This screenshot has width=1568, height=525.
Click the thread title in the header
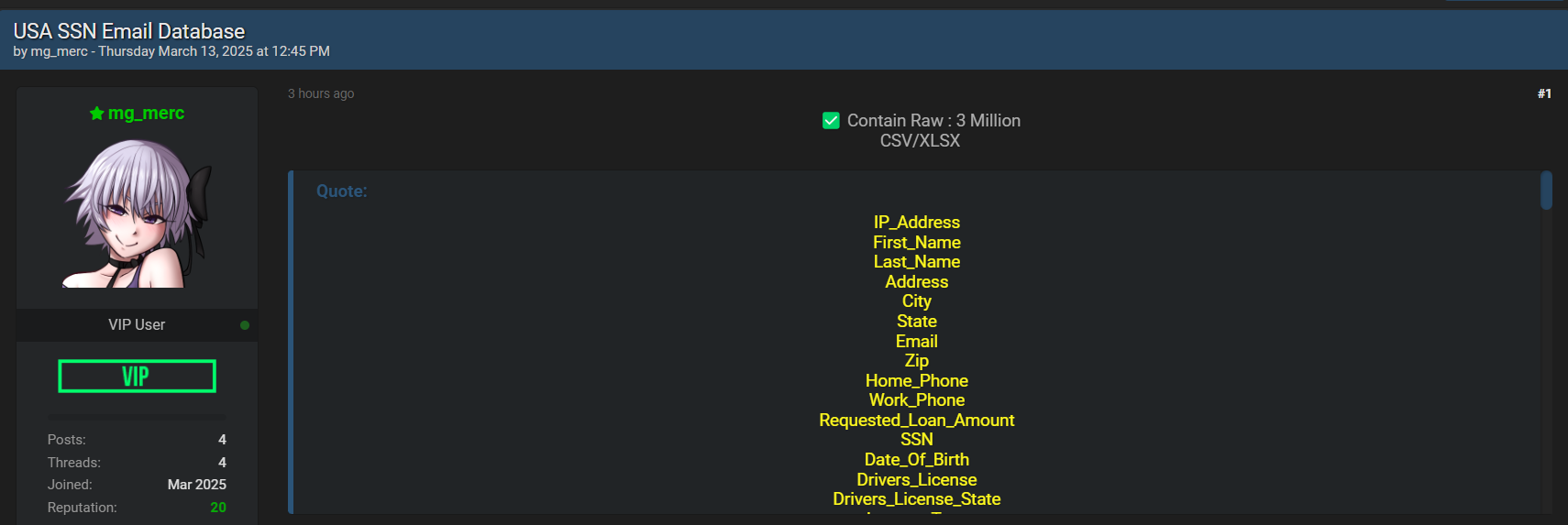[129, 31]
